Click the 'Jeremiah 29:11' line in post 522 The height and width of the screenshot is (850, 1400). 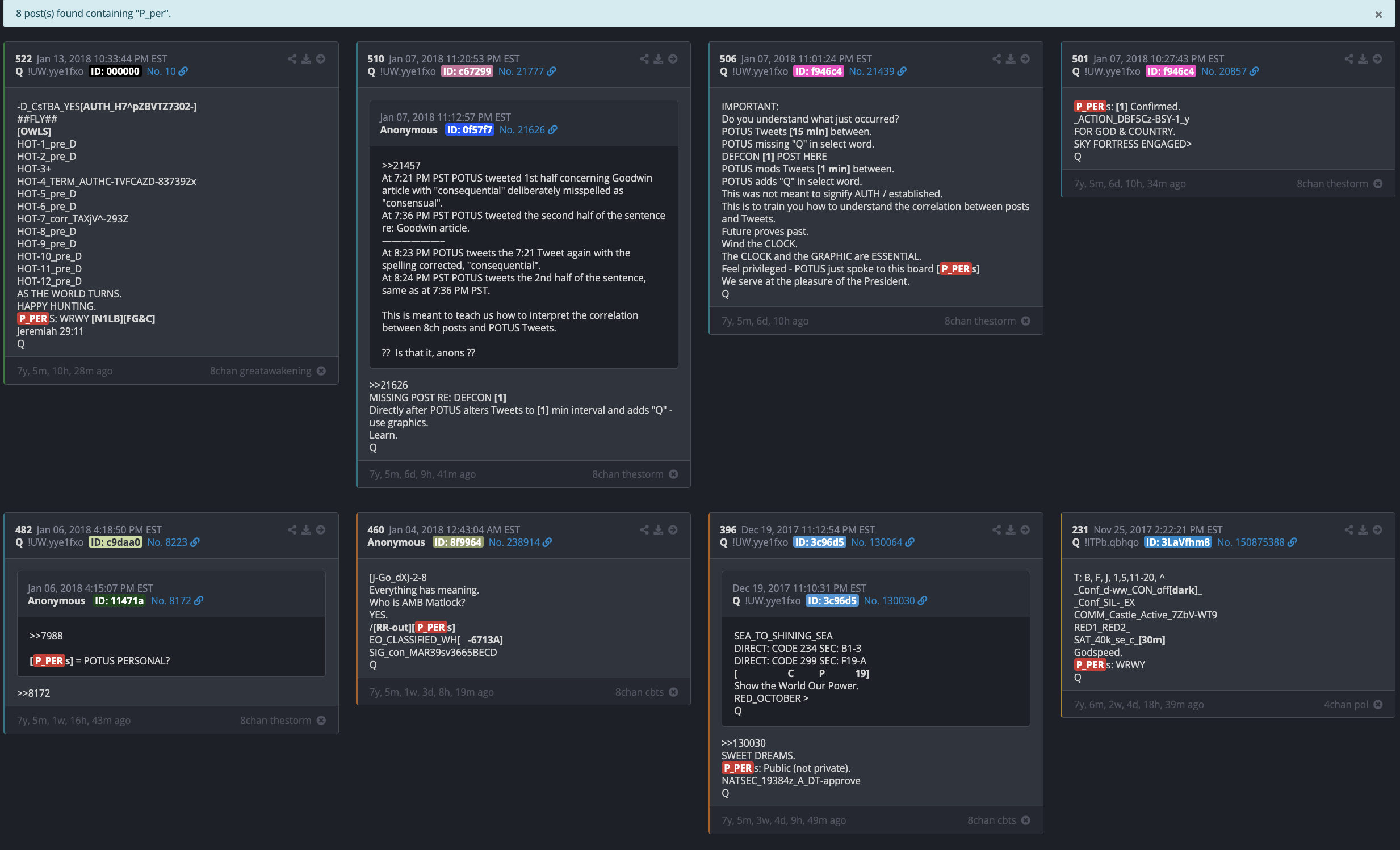(x=50, y=331)
